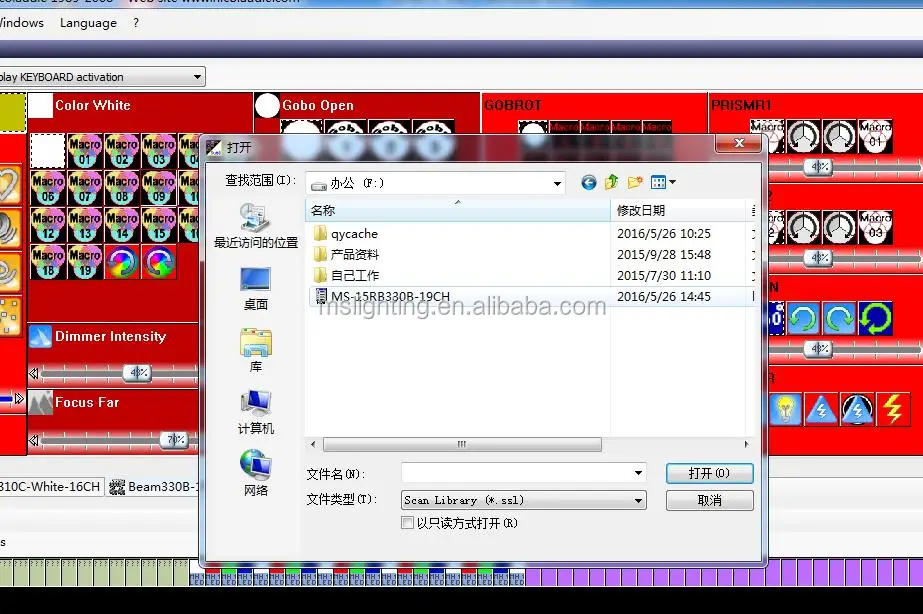
Task: Click the yellow lightning bolt strobe icon
Action: 893,408
